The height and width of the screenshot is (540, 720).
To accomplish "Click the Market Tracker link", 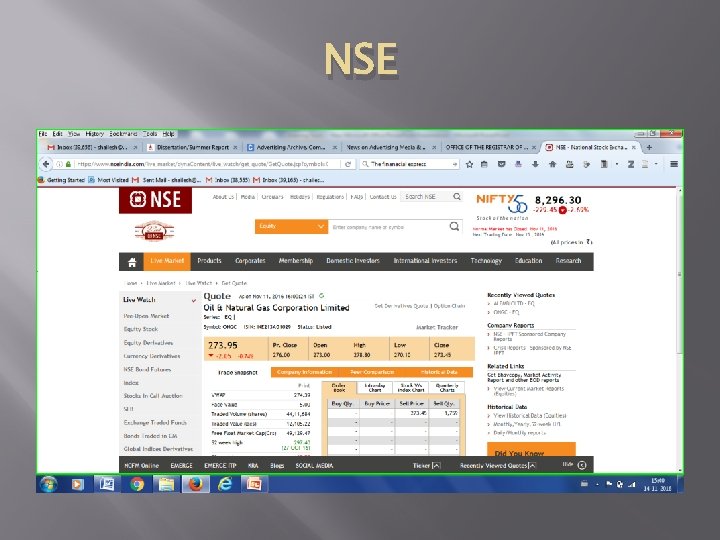I will 437,327.
